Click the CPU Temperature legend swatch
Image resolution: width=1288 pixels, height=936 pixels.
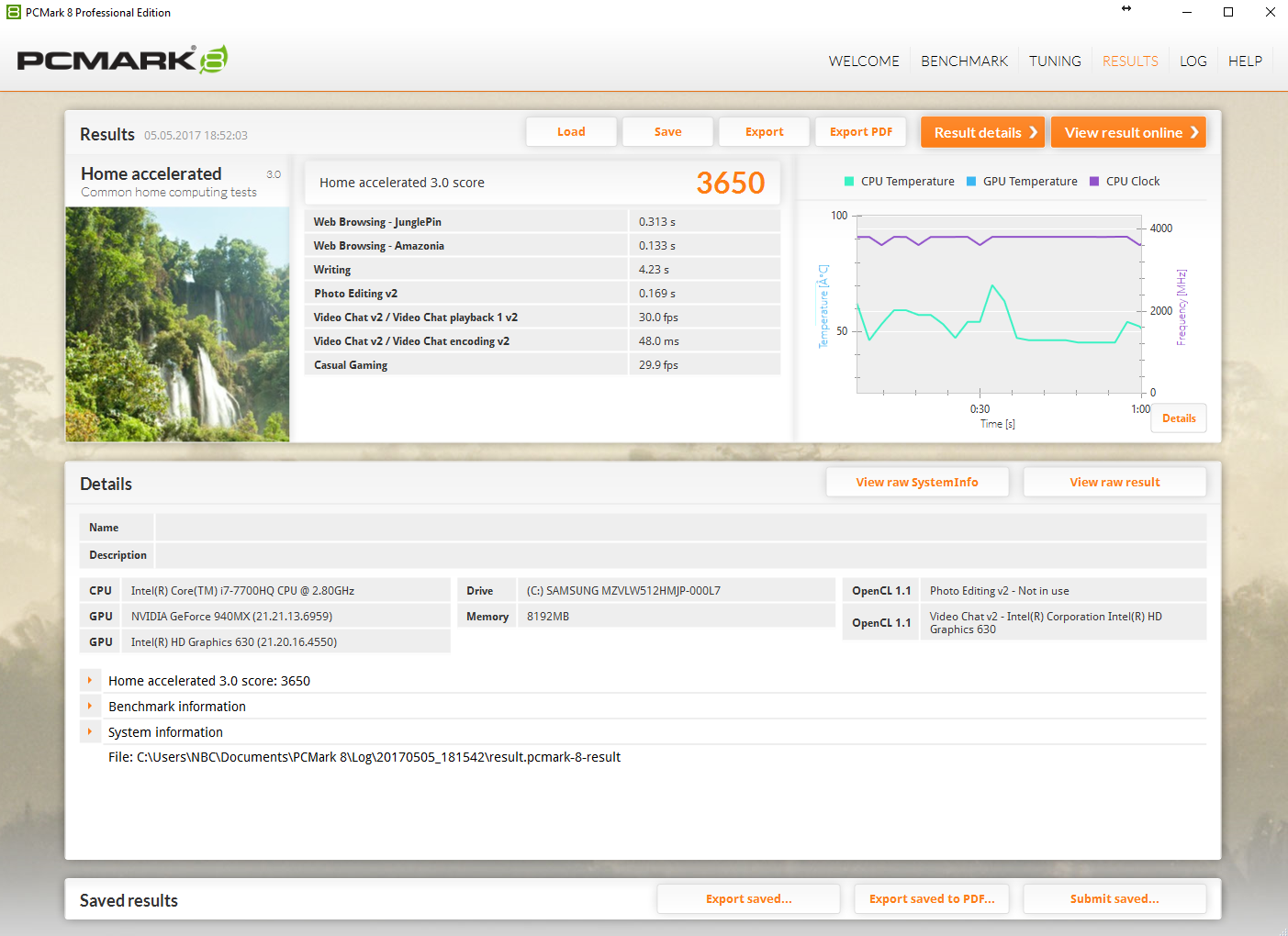tap(849, 182)
